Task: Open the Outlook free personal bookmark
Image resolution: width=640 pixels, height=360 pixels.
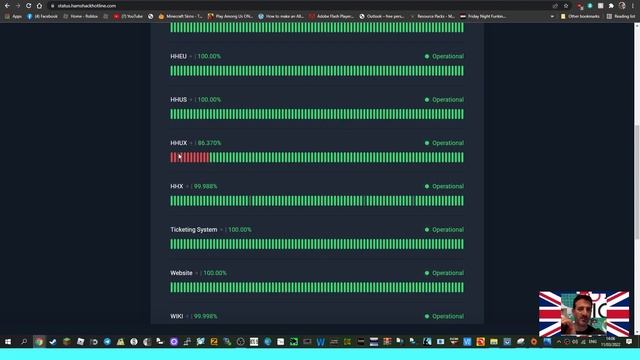Action: click(382, 16)
